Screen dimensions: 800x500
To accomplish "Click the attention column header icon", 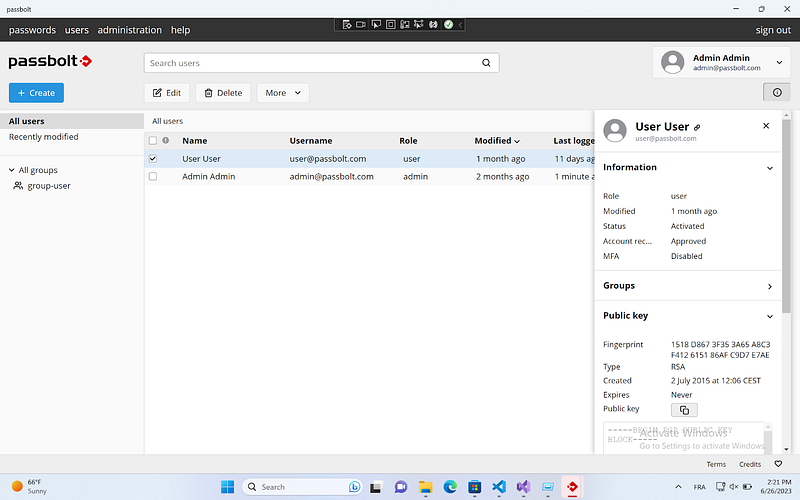I will pos(166,140).
